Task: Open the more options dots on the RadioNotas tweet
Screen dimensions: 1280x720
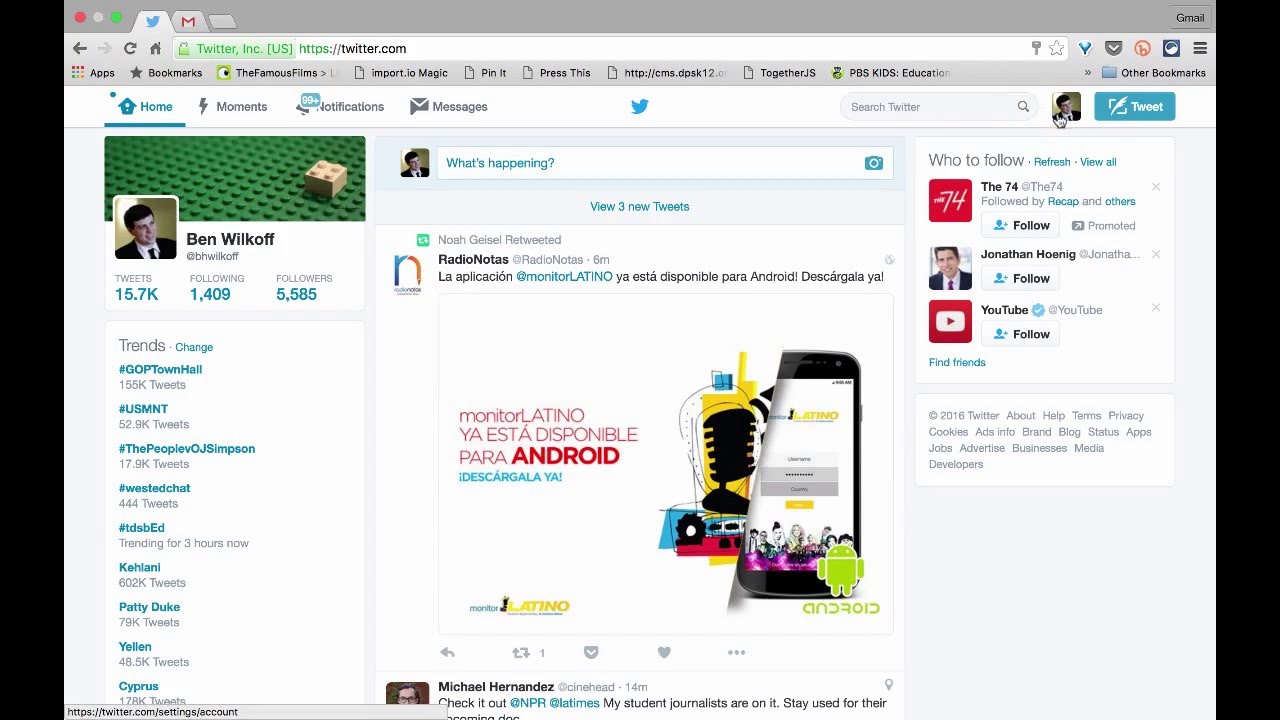Action: (736, 652)
